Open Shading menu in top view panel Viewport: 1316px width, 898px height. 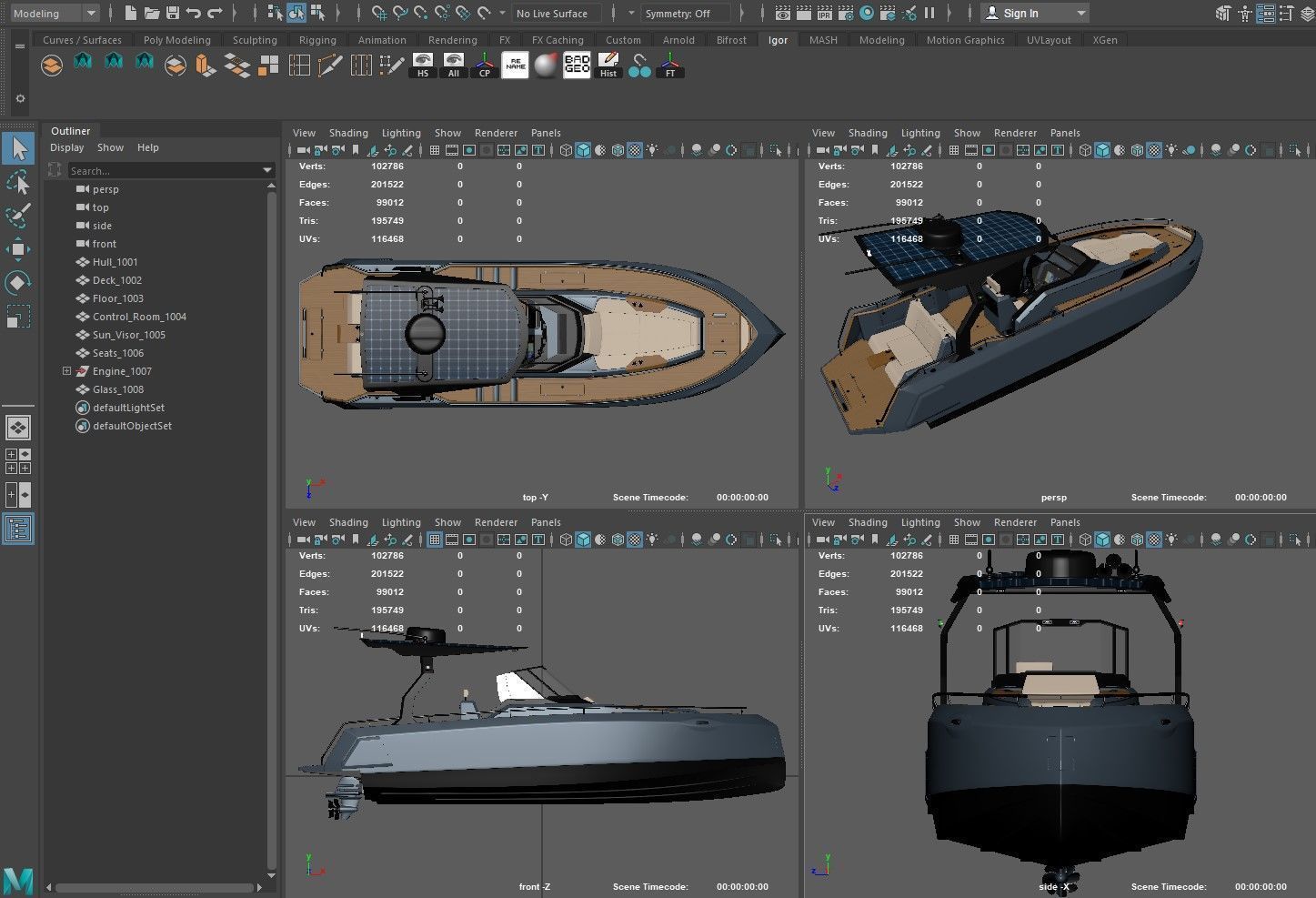[348, 133]
